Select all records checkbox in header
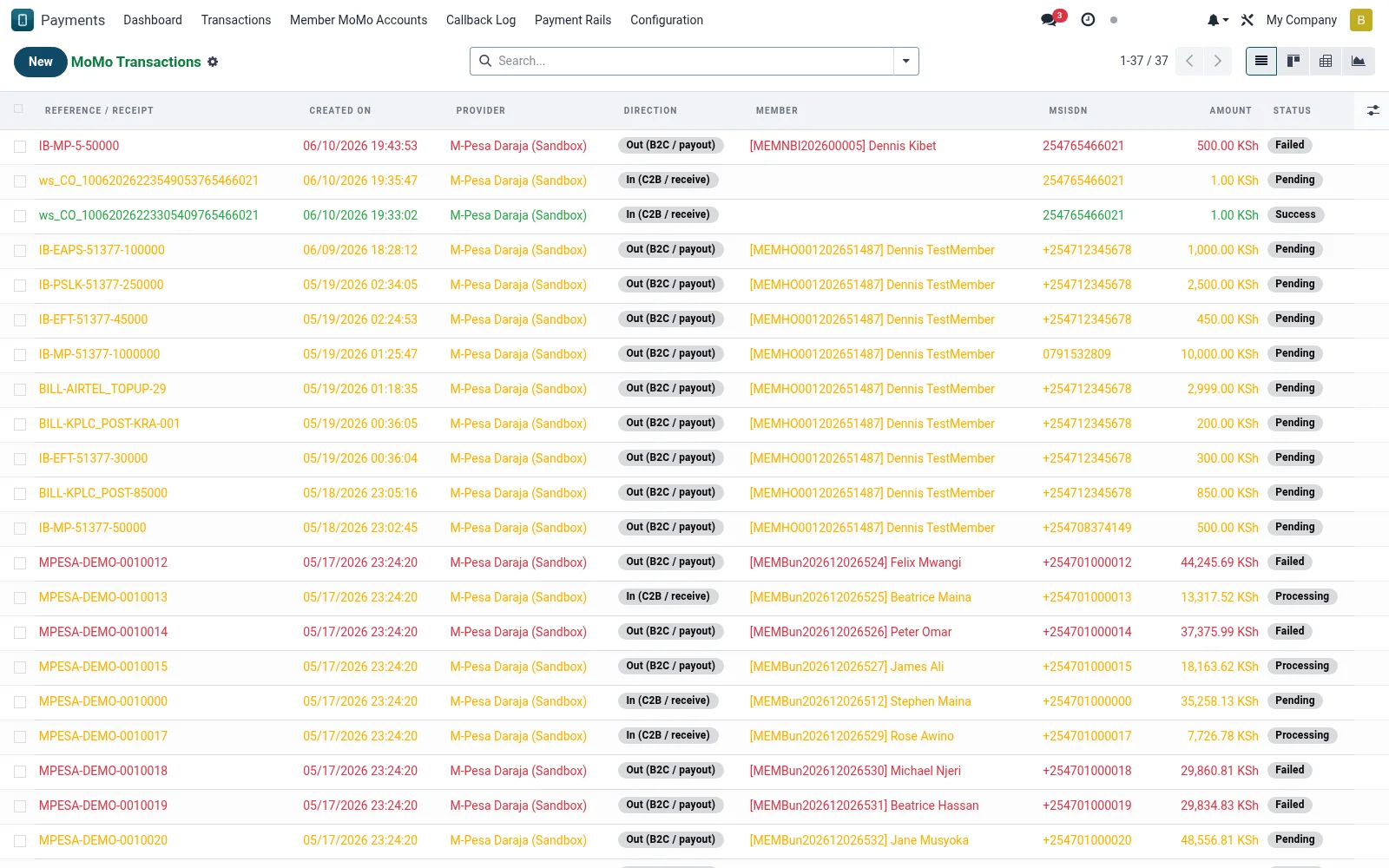This screenshot has height=868, width=1389. pyautogui.click(x=19, y=109)
